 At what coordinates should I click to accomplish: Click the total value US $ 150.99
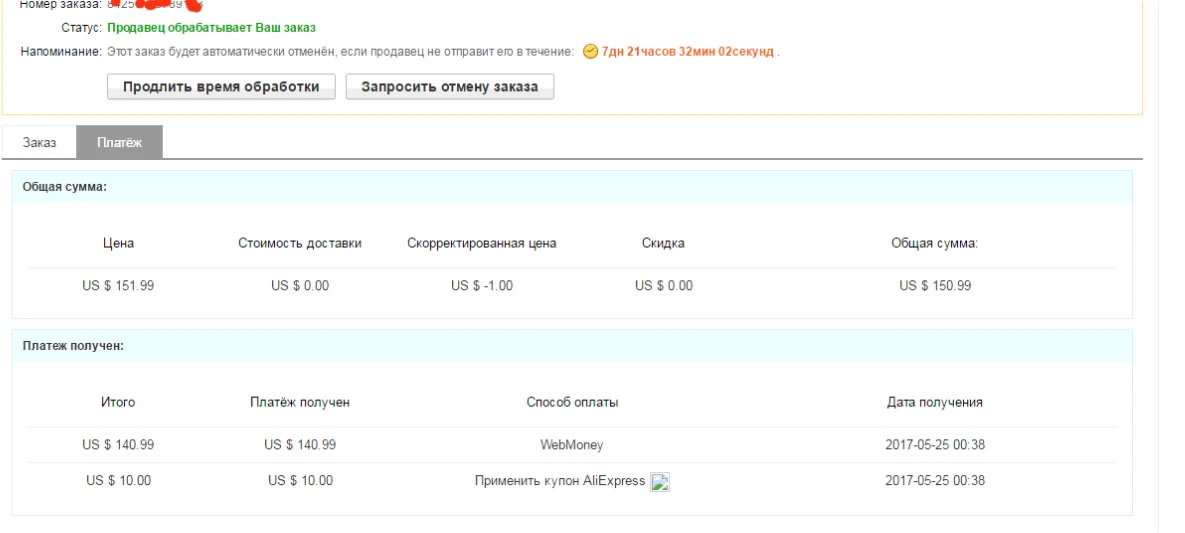point(935,286)
